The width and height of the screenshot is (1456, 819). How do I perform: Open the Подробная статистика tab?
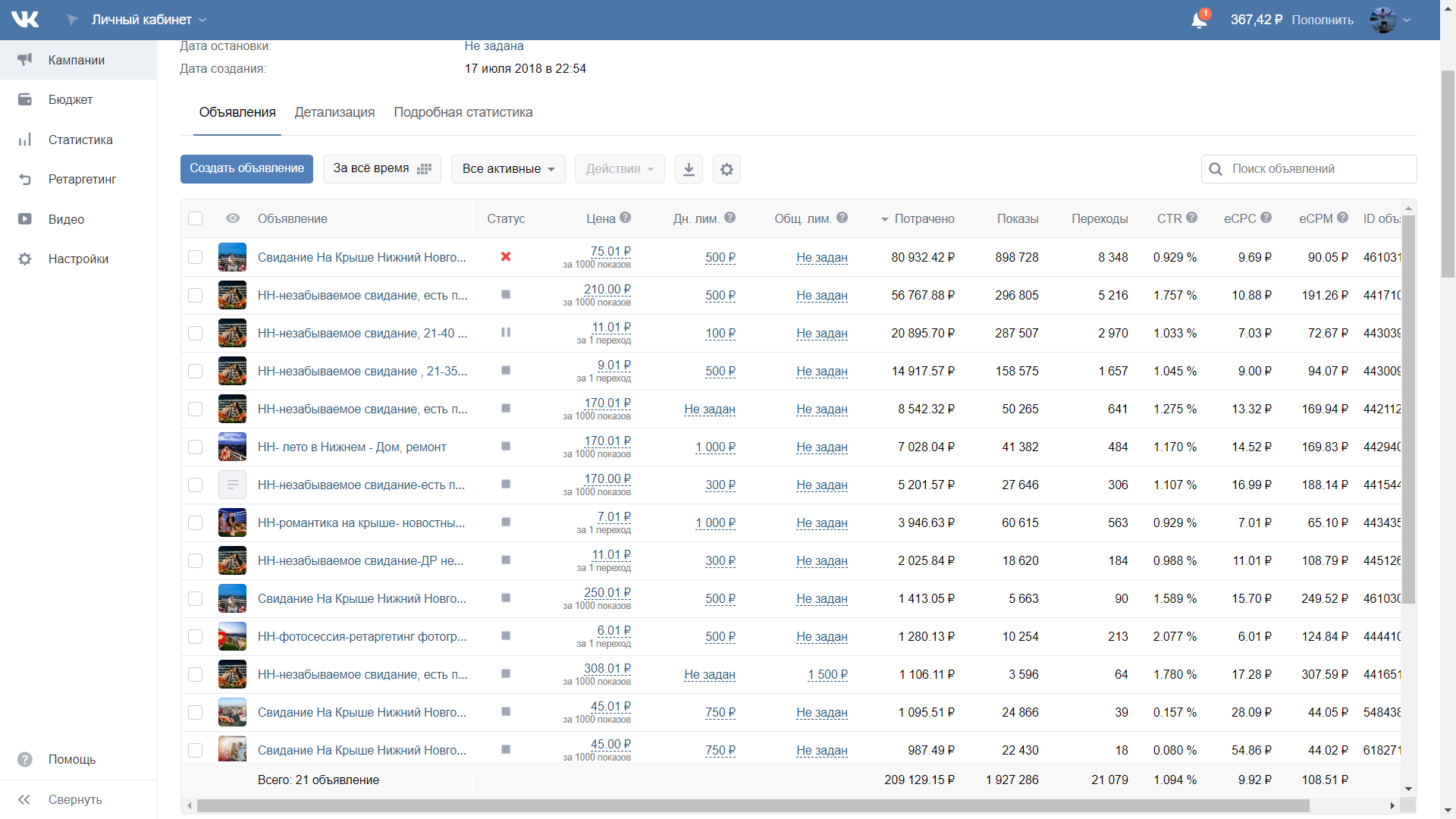click(463, 112)
